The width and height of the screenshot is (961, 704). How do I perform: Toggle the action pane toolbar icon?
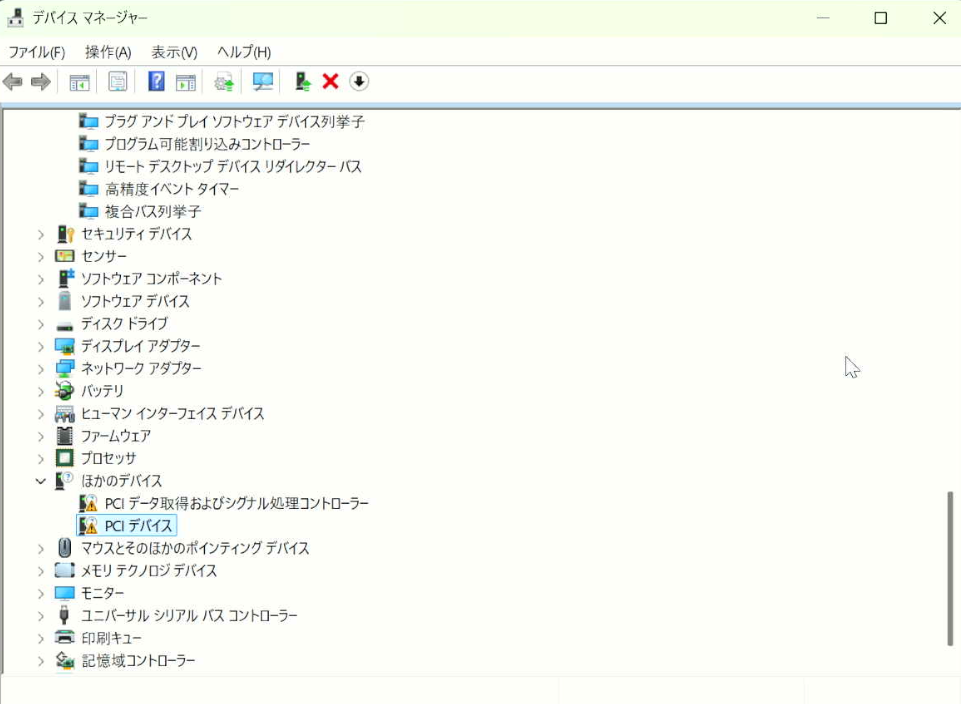pyautogui.click(x=186, y=82)
